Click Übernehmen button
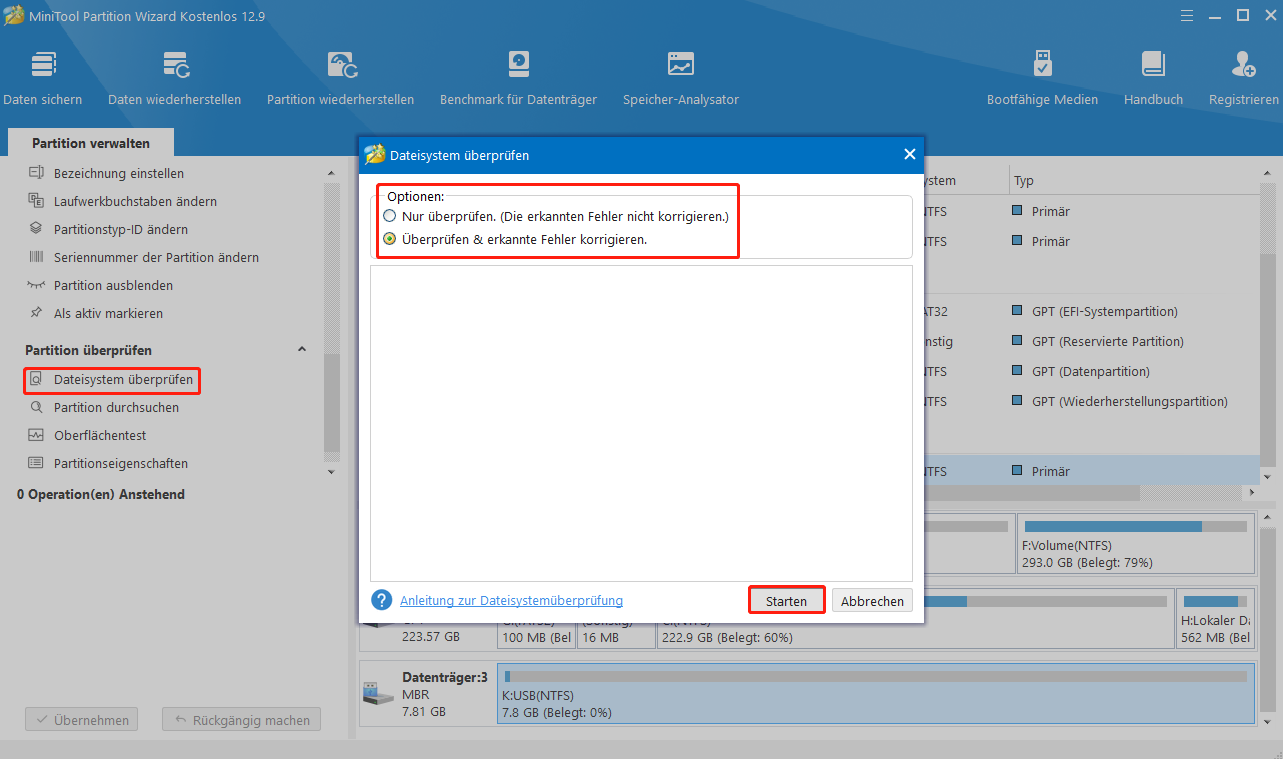 click(x=81, y=719)
